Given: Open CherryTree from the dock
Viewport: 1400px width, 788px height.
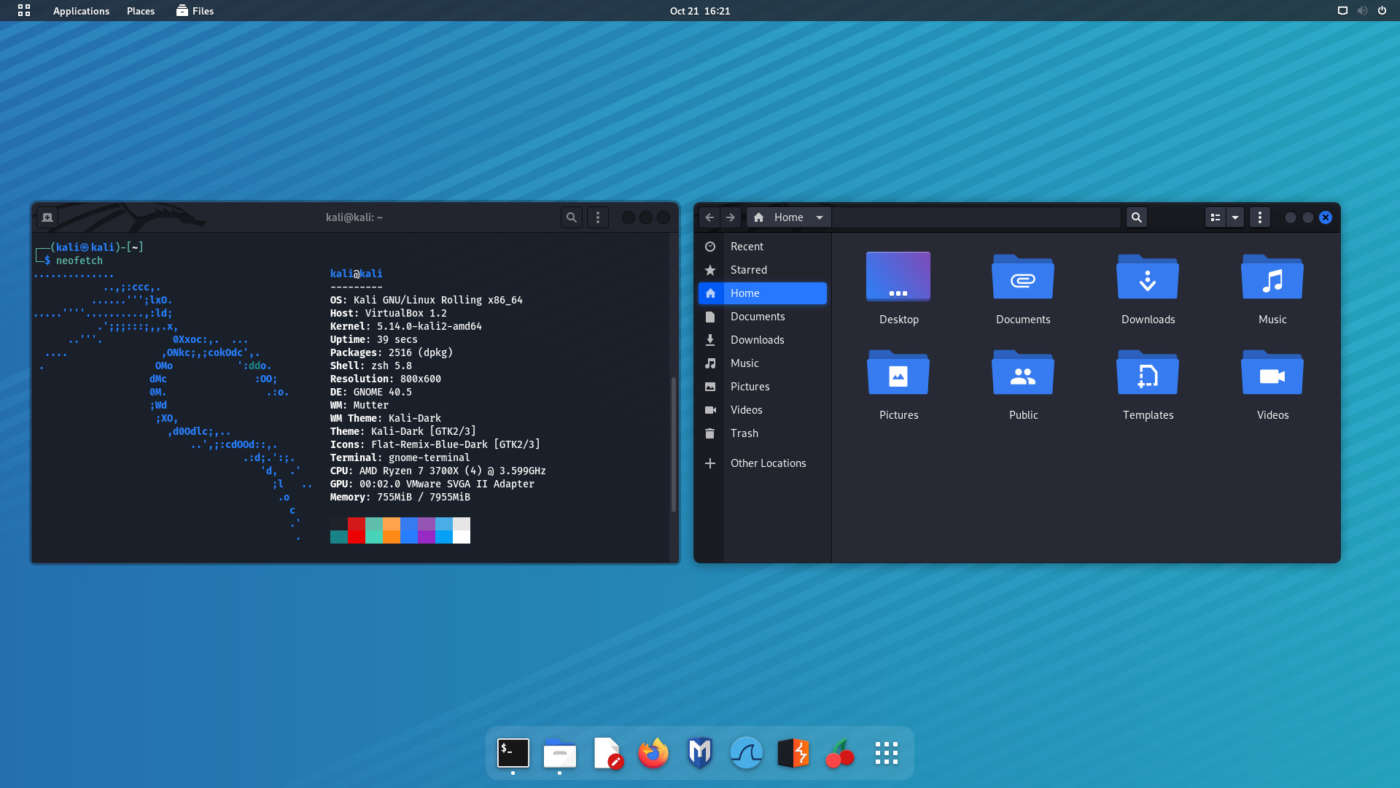Looking at the screenshot, I should (x=839, y=753).
